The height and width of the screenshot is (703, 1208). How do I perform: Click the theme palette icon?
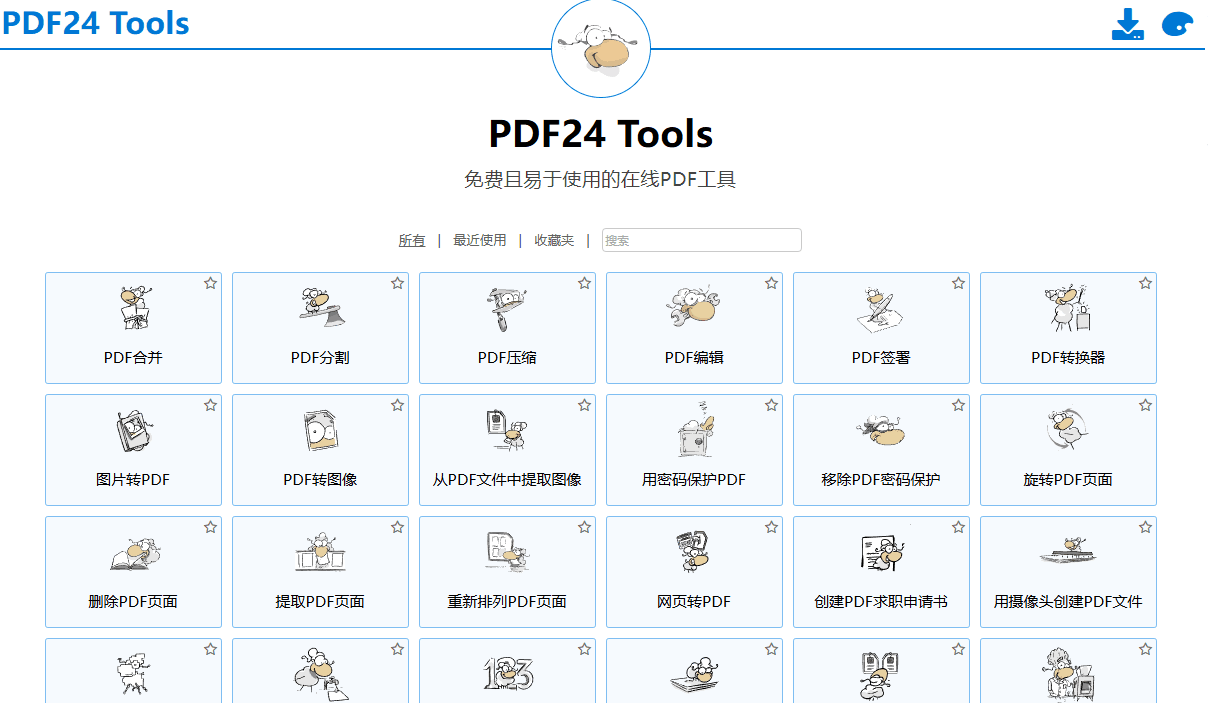[x=1179, y=25]
